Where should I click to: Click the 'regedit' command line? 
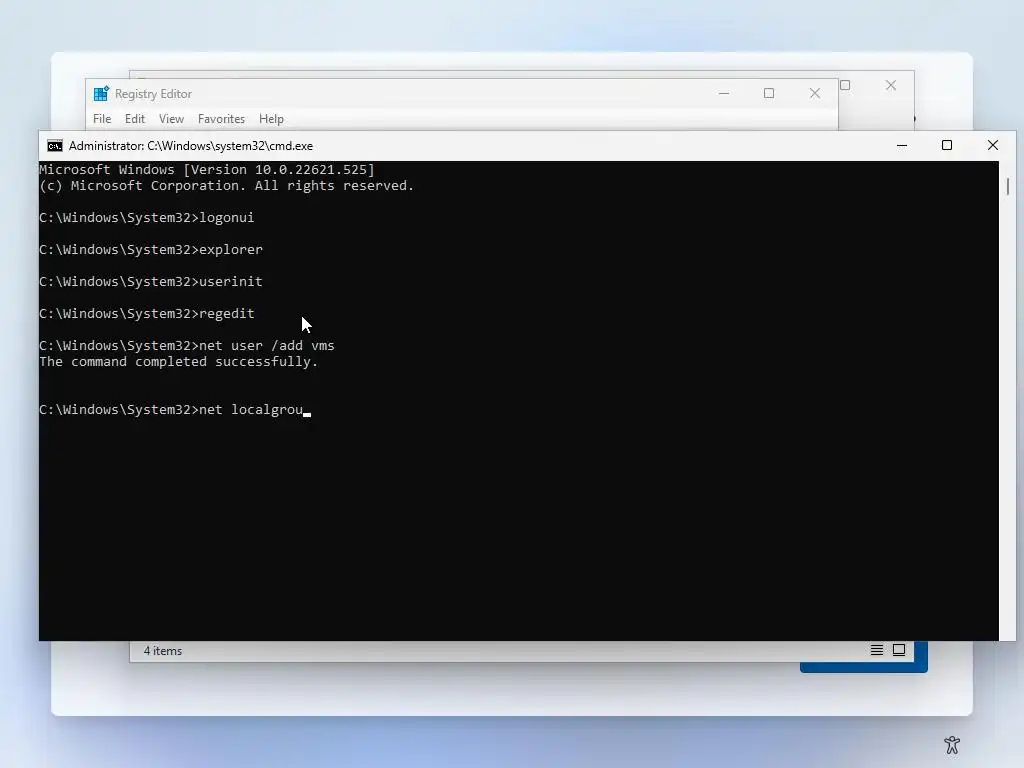[147, 313]
